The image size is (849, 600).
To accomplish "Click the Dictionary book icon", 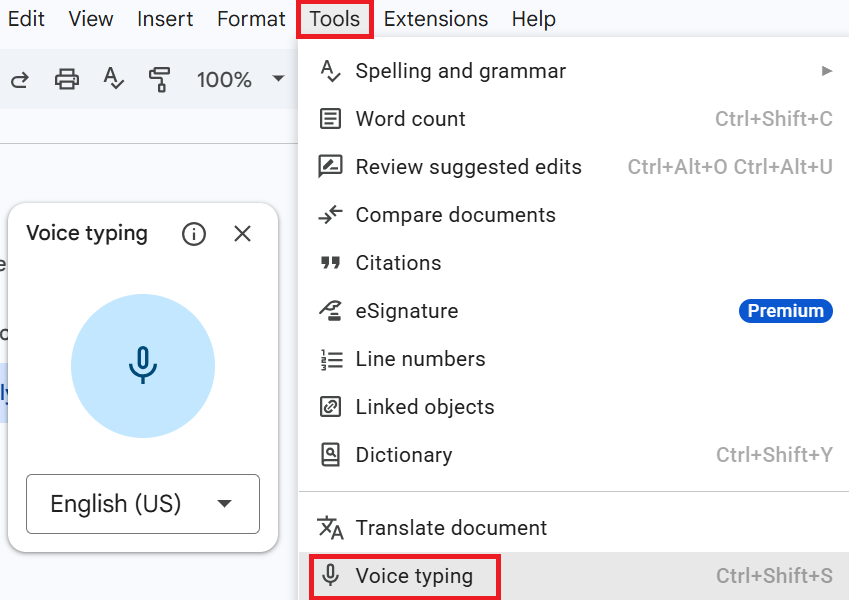I will coord(330,455).
